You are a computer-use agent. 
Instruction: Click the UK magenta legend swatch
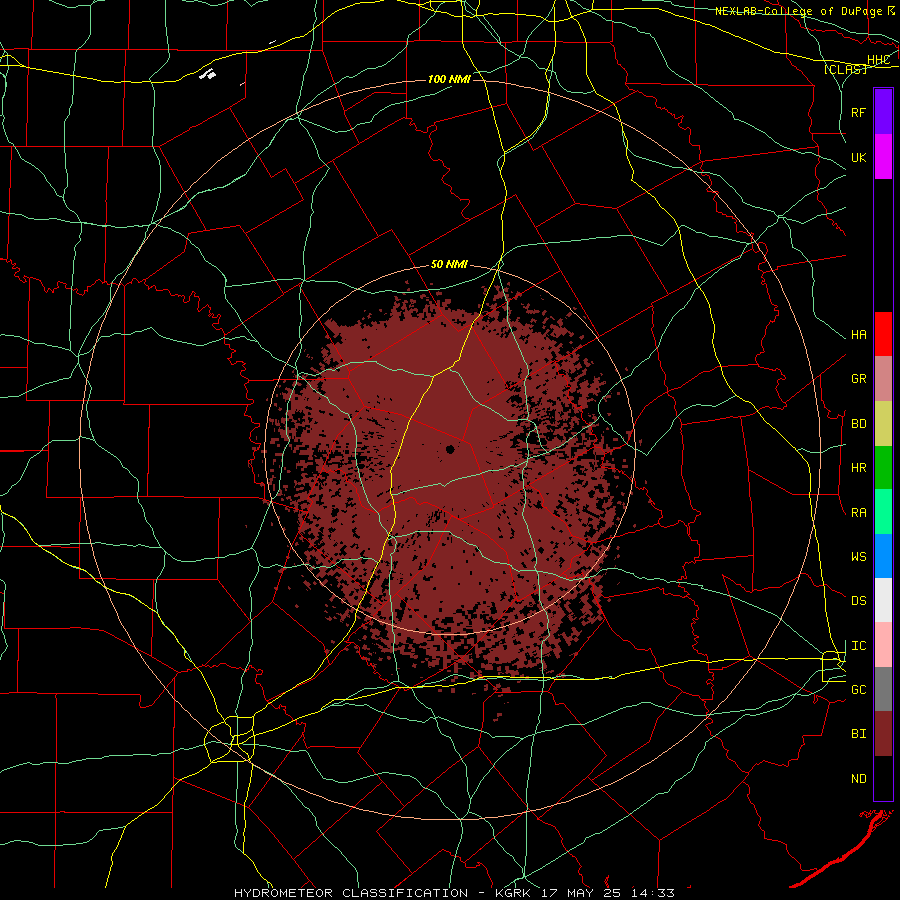pos(883,157)
